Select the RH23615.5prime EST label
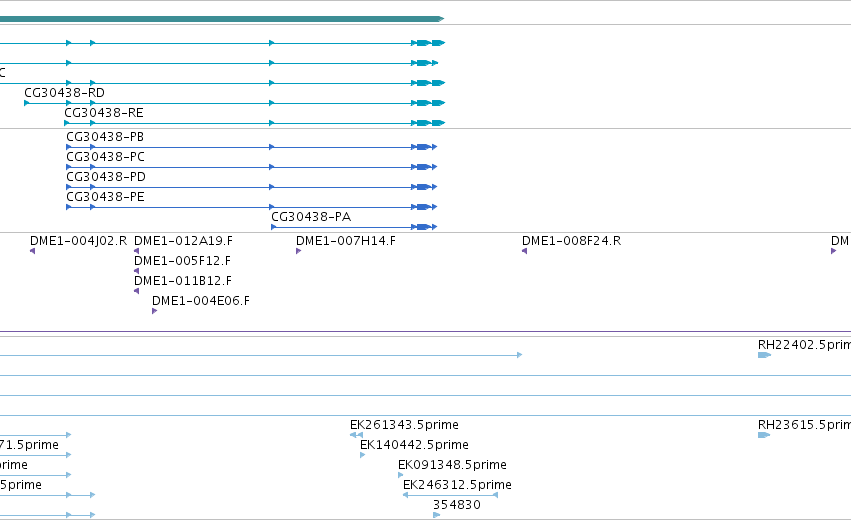The width and height of the screenshot is (851, 520). coord(804,424)
